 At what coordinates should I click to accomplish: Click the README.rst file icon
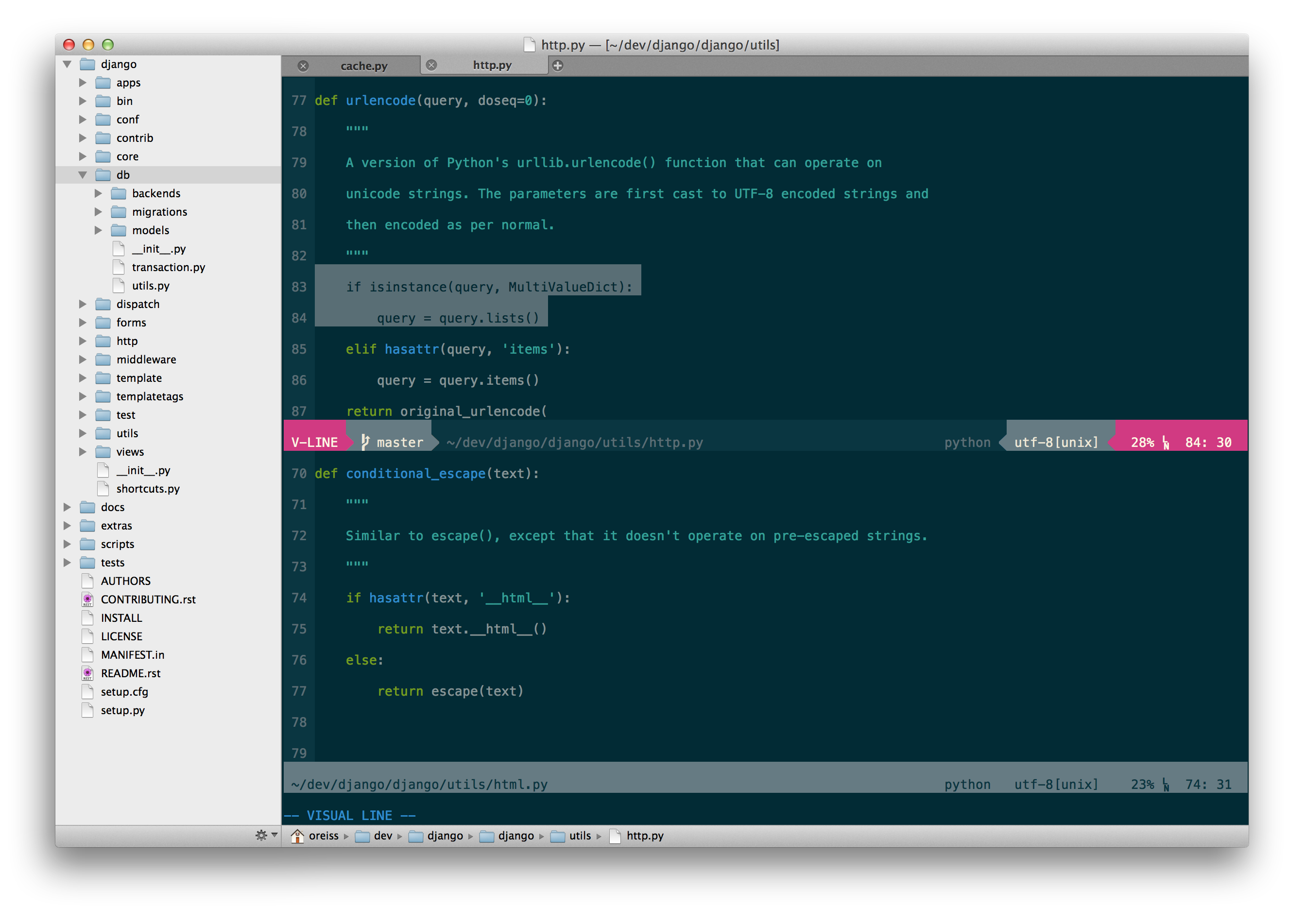[x=87, y=673]
